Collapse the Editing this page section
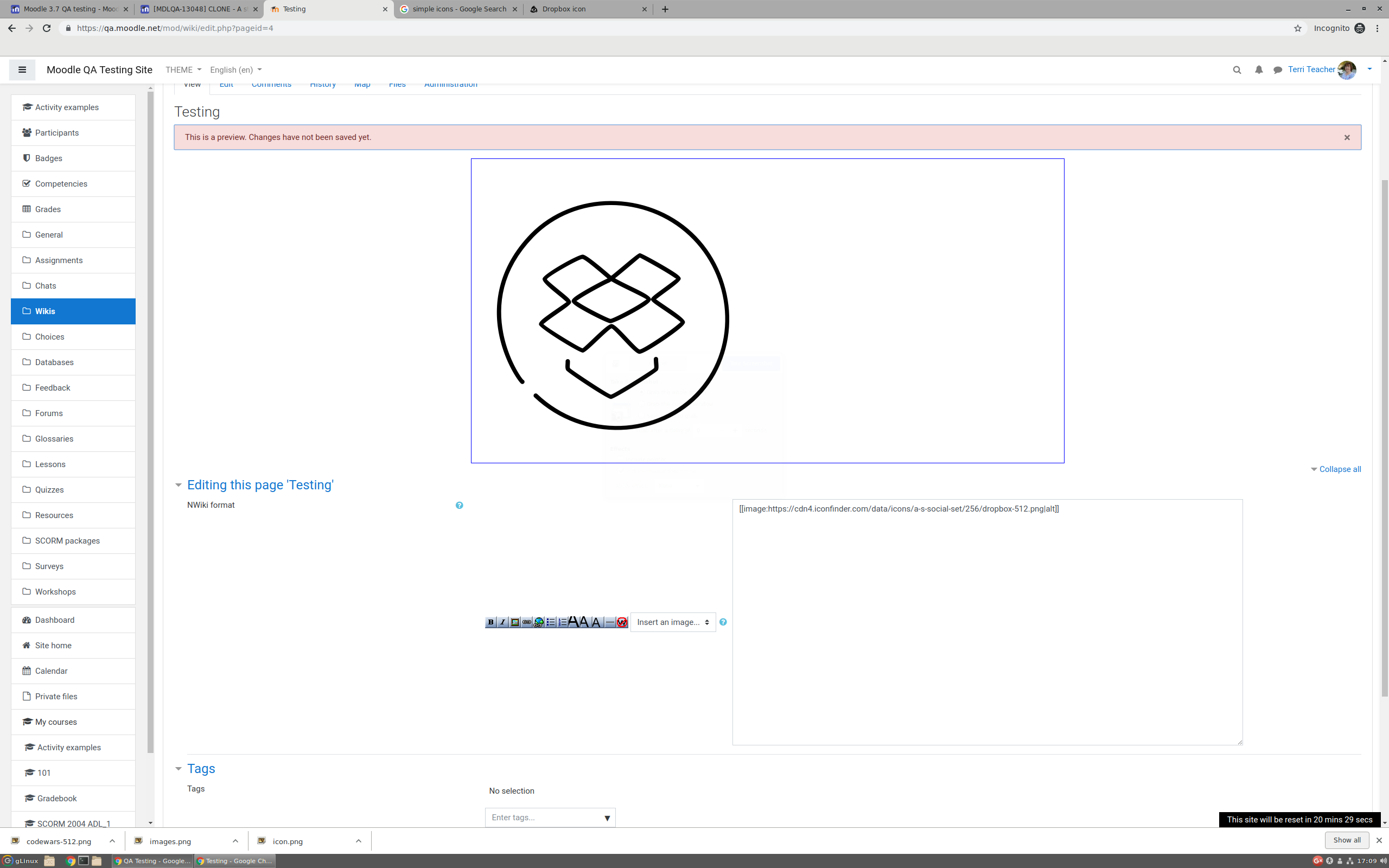1389x868 pixels. 179,486
